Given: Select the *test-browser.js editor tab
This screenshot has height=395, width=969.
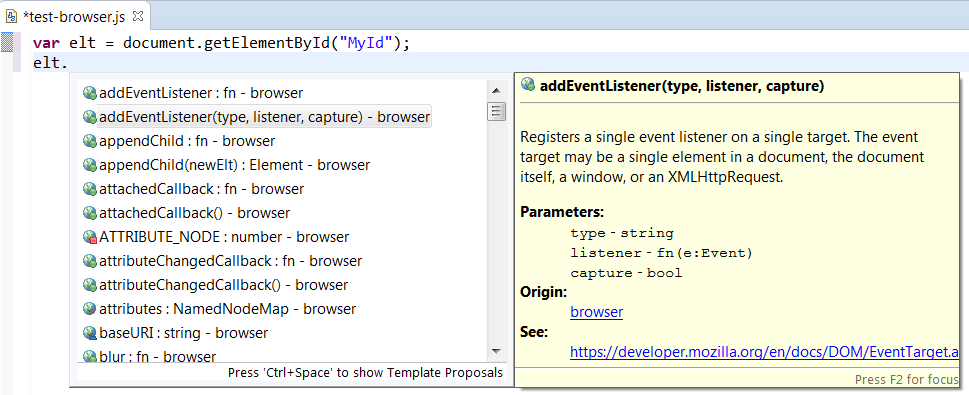Looking at the screenshot, I should (x=74, y=16).
